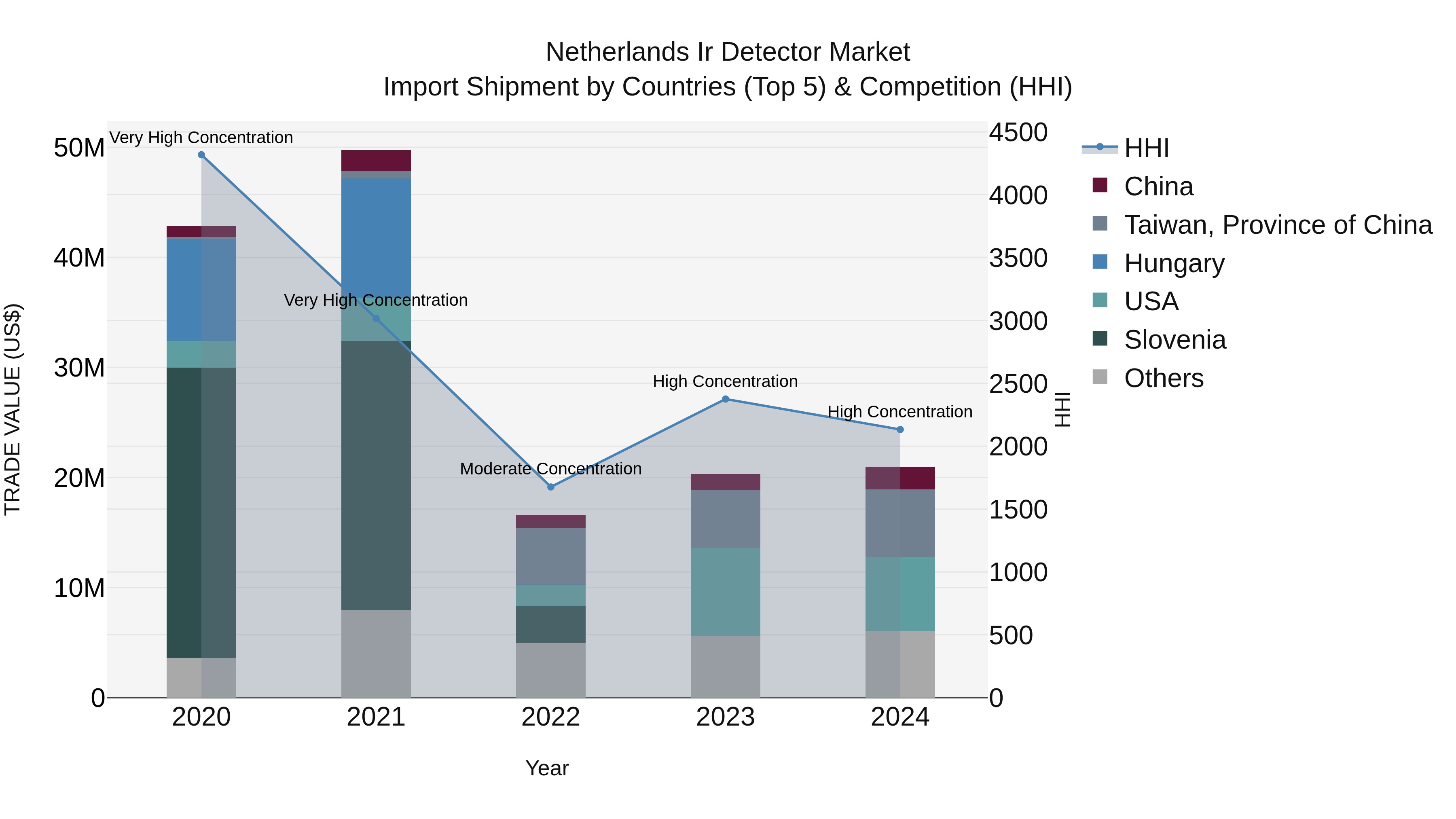The image size is (1456, 819).
Task: Select the 2023 HHI data point marker
Action: (x=726, y=399)
